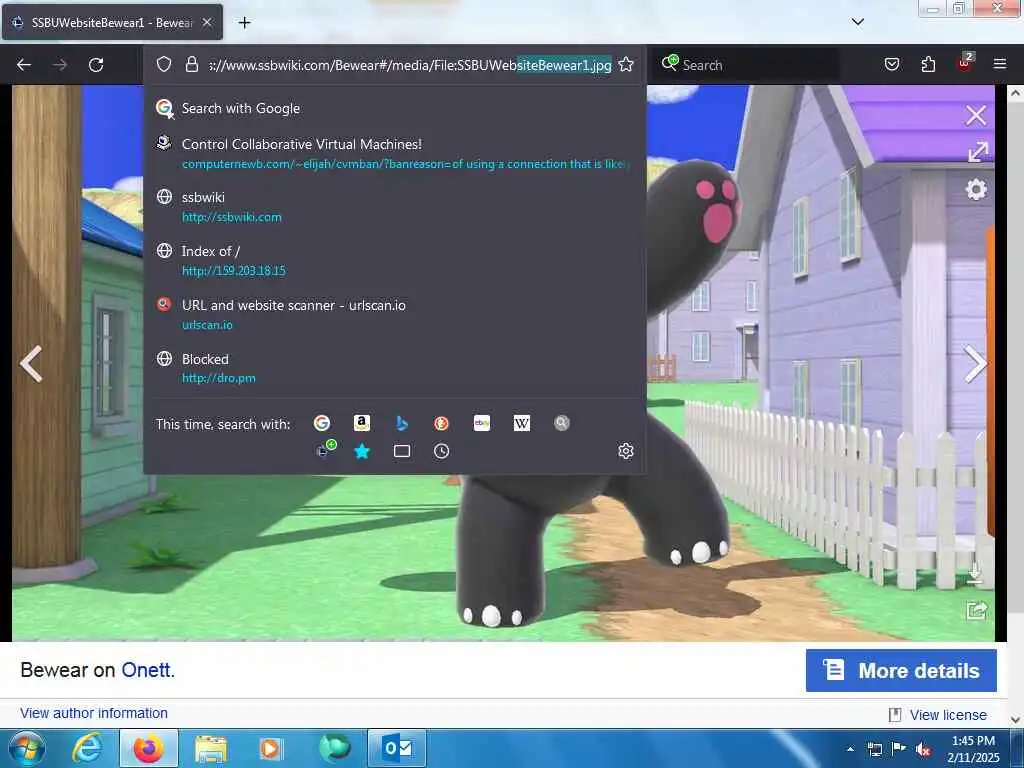The image size is (1024, 768).
Task: Switch to Firefox in the taskbar
Action: (149, 748)
